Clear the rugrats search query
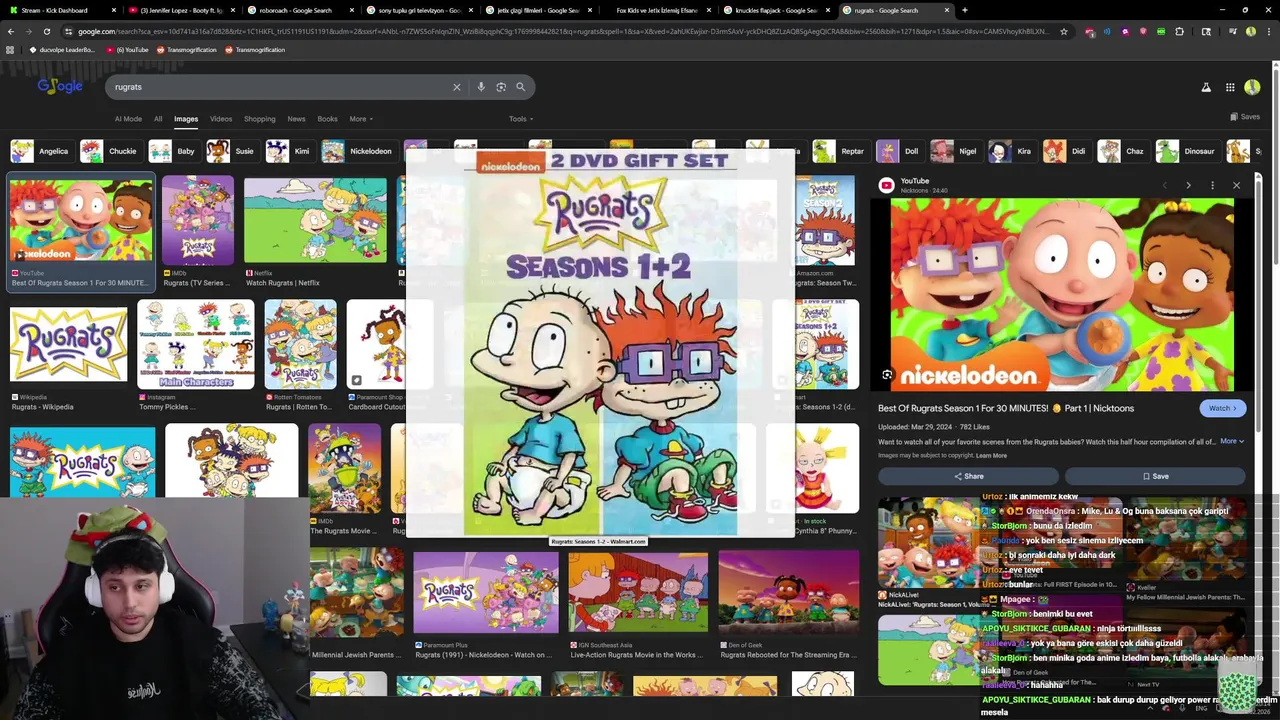This screenshot has height=720, width=1280. (457, 87)
